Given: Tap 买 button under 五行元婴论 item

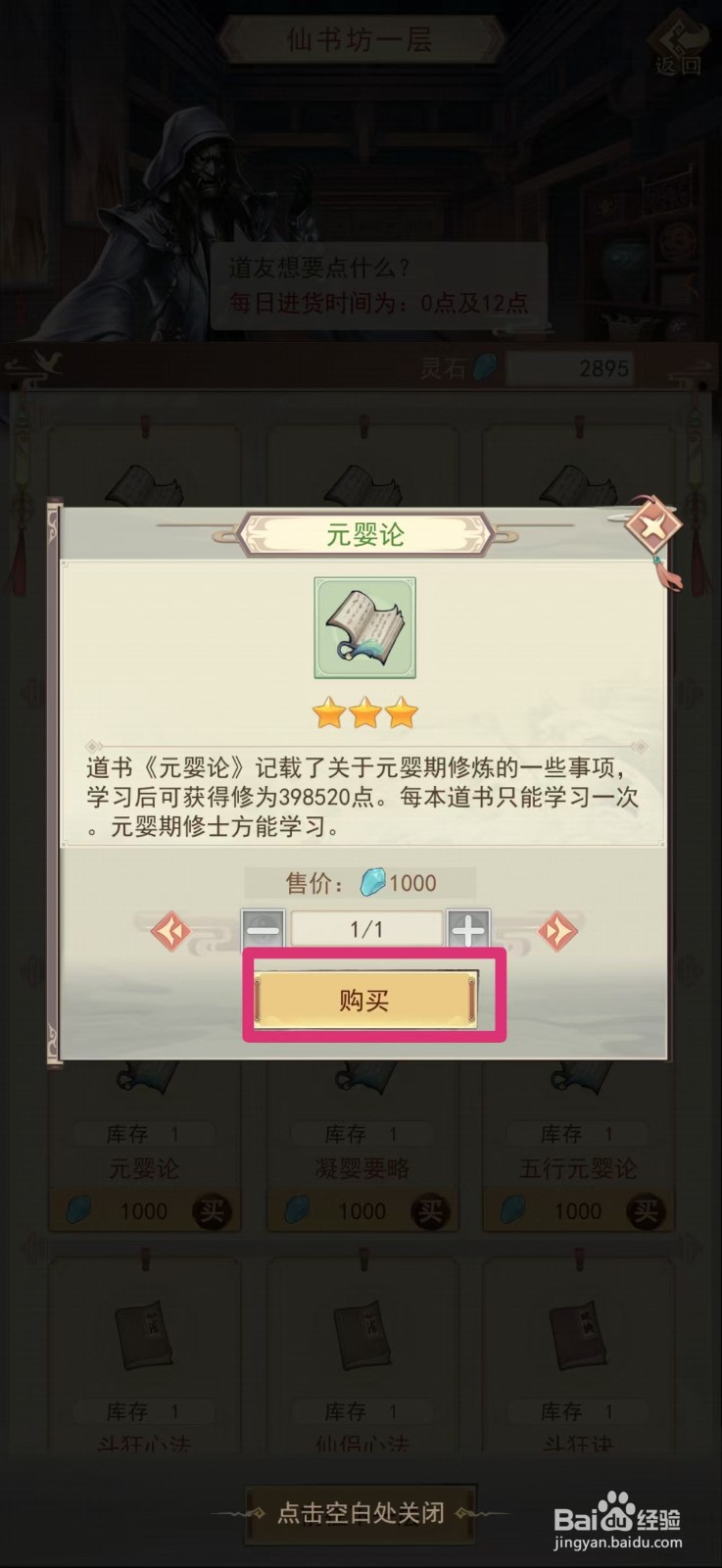Looking at the screenshot, I should click(646, 1211).
